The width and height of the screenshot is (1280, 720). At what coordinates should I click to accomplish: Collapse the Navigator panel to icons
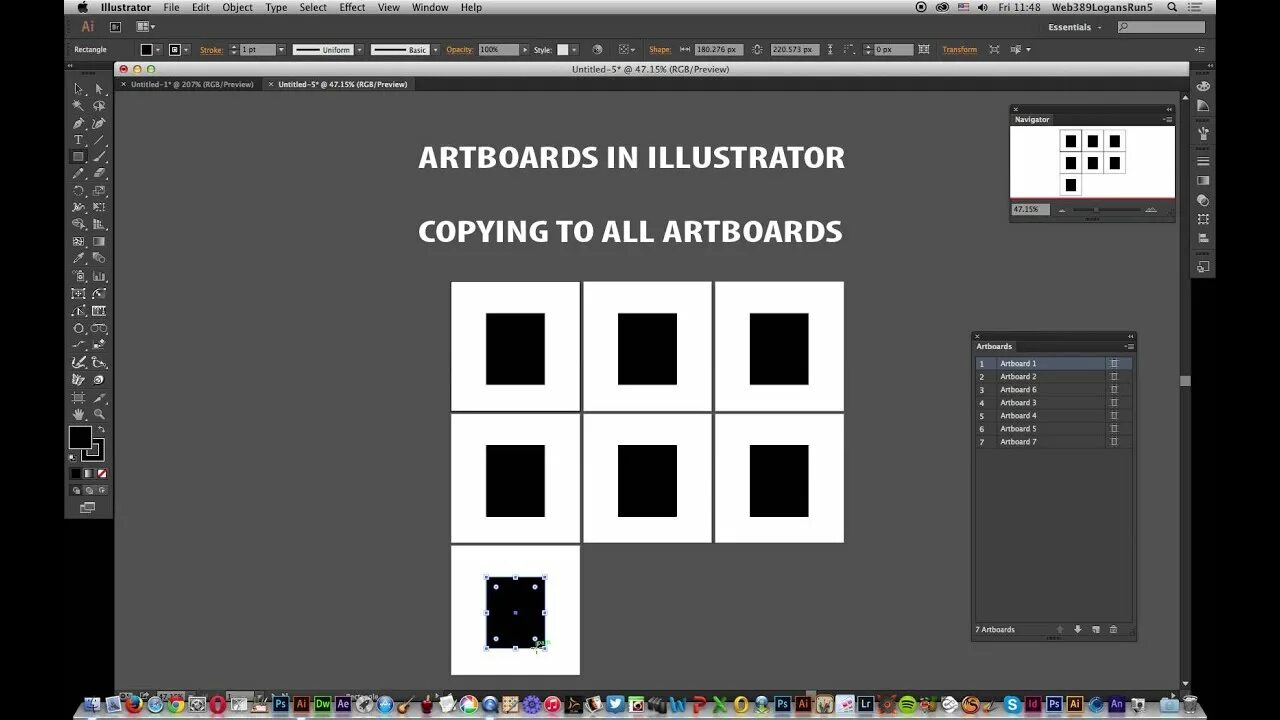1169,109
